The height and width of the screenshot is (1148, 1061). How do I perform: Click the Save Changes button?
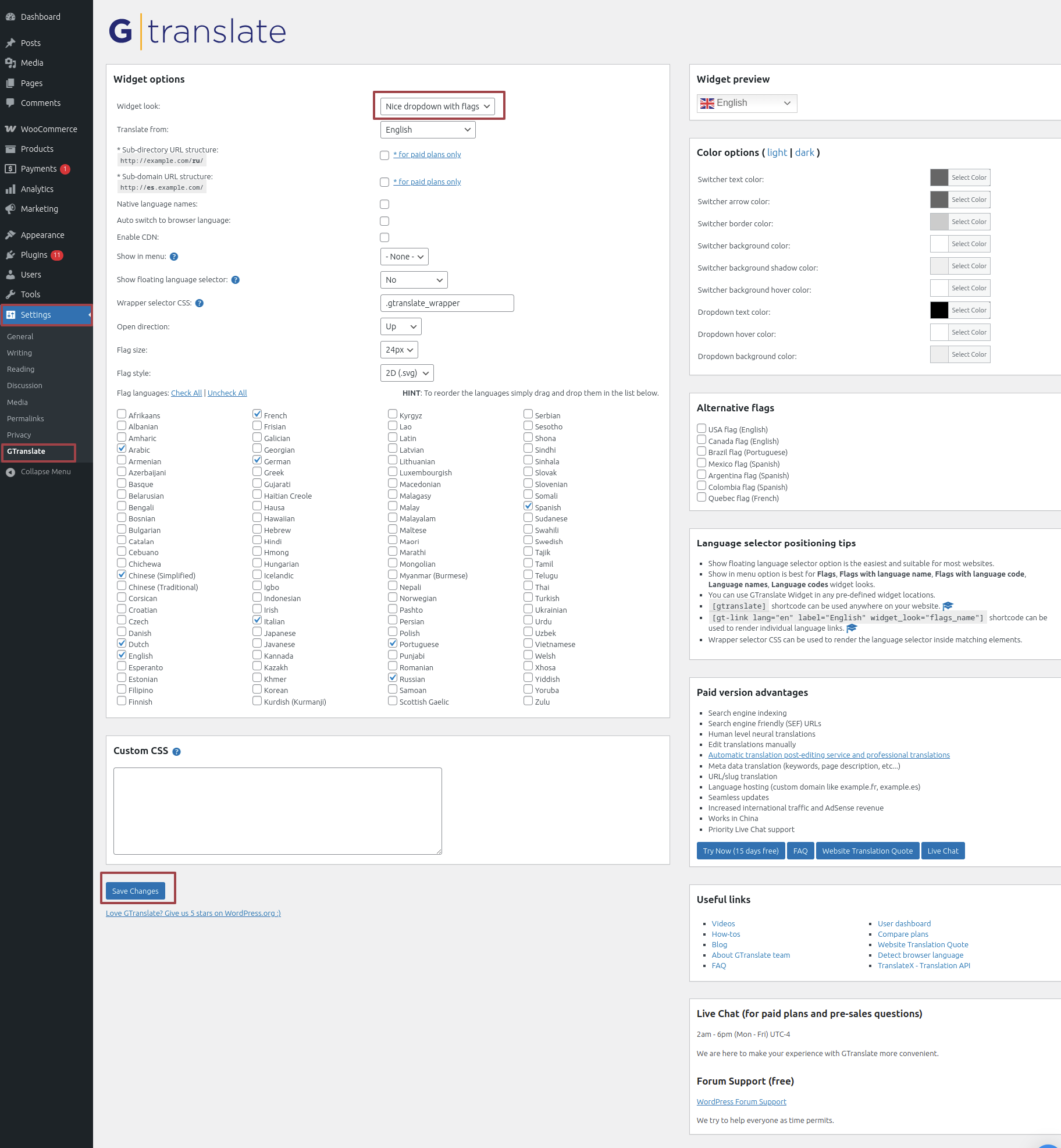[136, 891]
